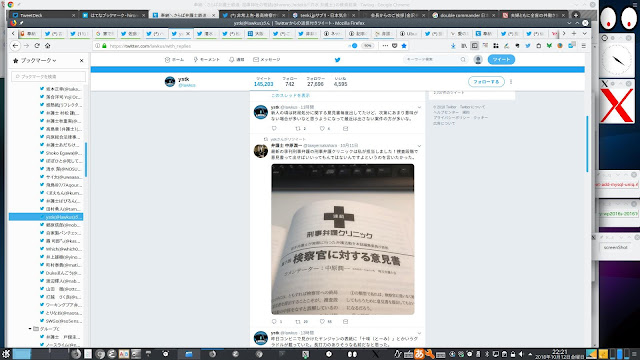Open the Firefox library icon

[x=464, y=46]
